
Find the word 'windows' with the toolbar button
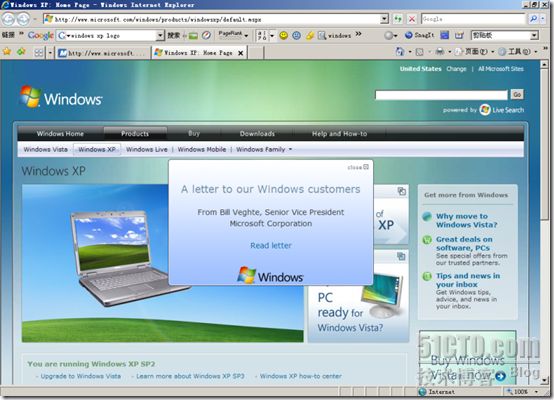click(x=334, y=35)
